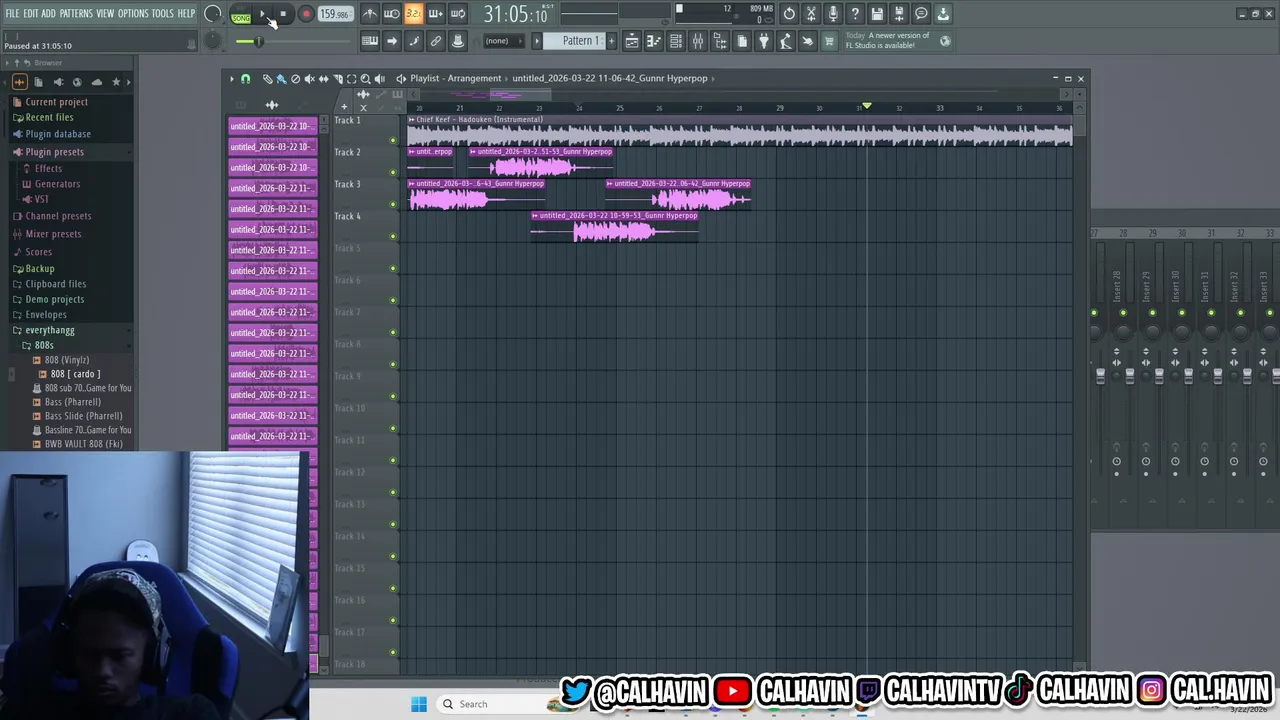The image size is (1280, 720).
Task: Toggle loop recording button
Action: pos(457,14)
